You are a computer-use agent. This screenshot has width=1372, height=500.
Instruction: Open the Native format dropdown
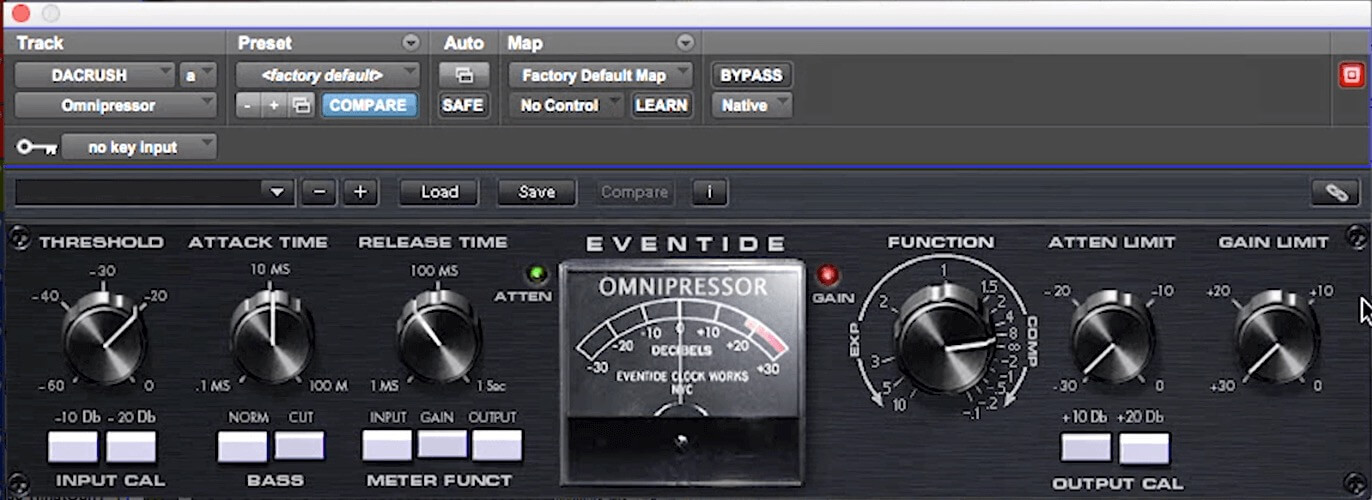[x=751, y=105]
